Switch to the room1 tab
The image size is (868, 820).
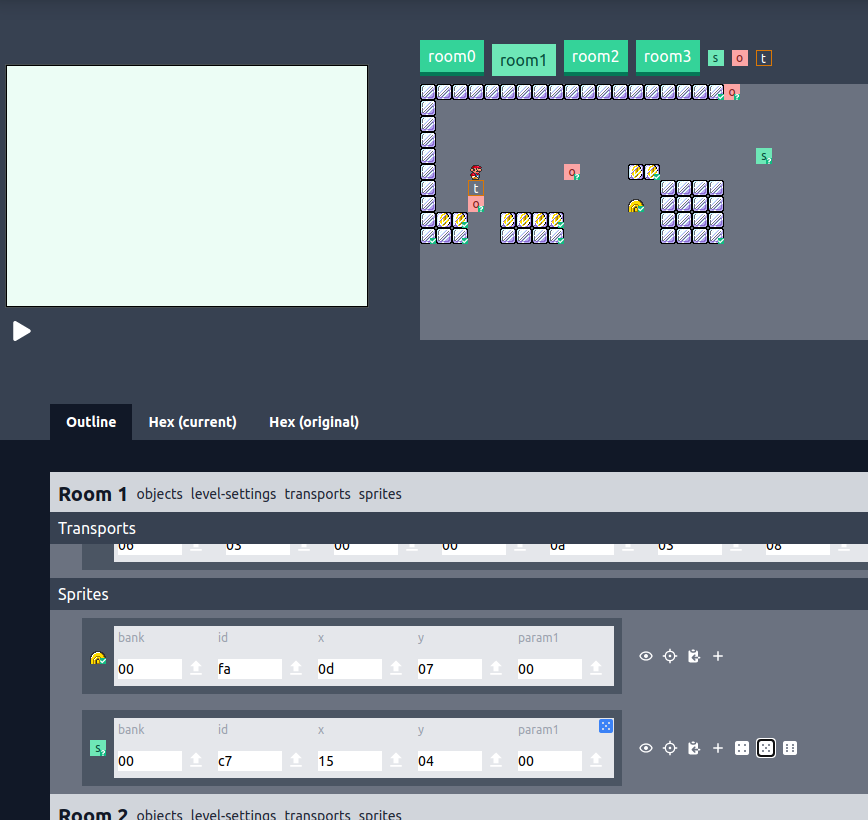[x=524, y=60]
